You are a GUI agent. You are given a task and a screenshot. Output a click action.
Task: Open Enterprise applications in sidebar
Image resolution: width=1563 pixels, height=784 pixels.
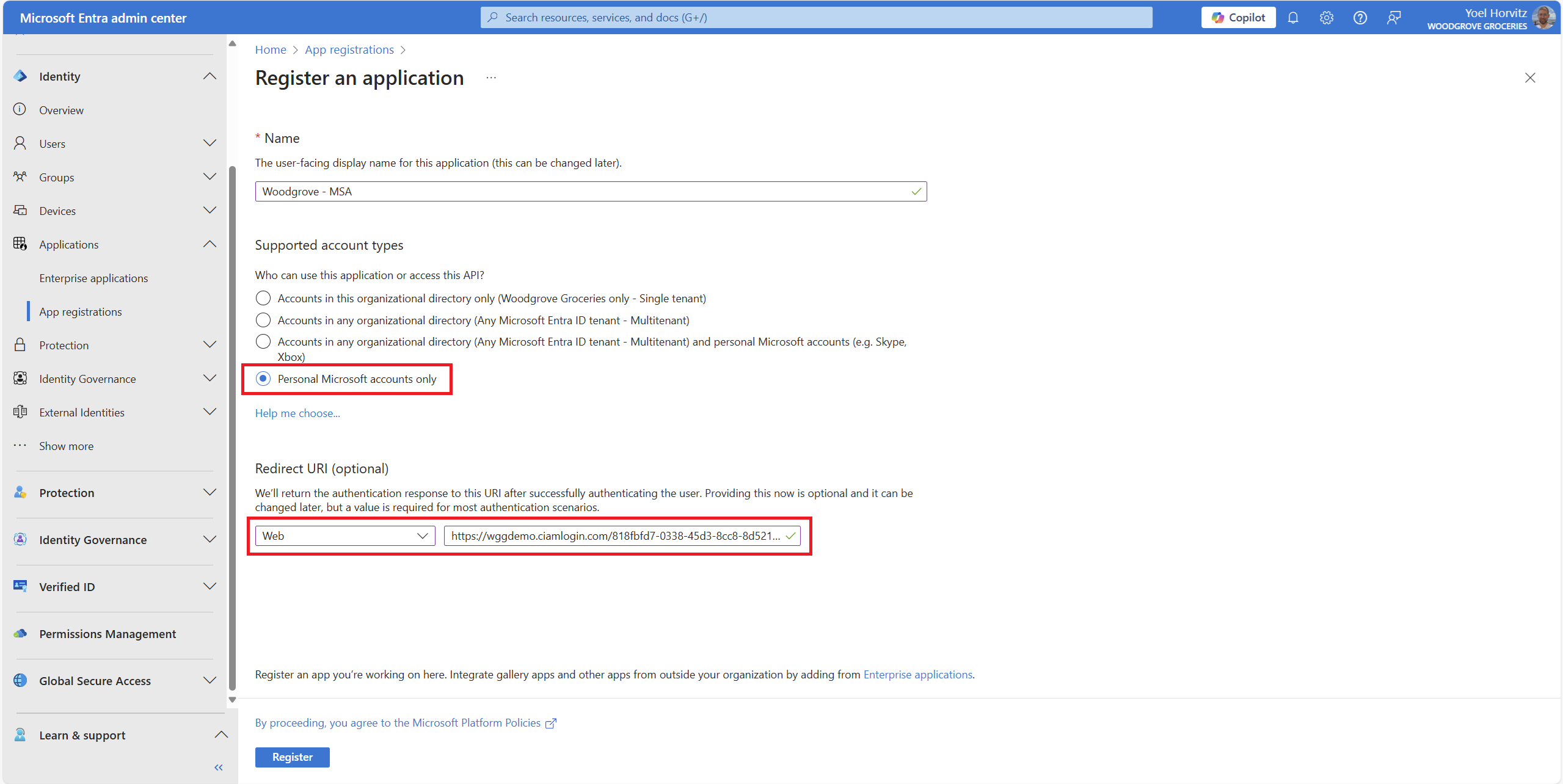pos(93,278)
